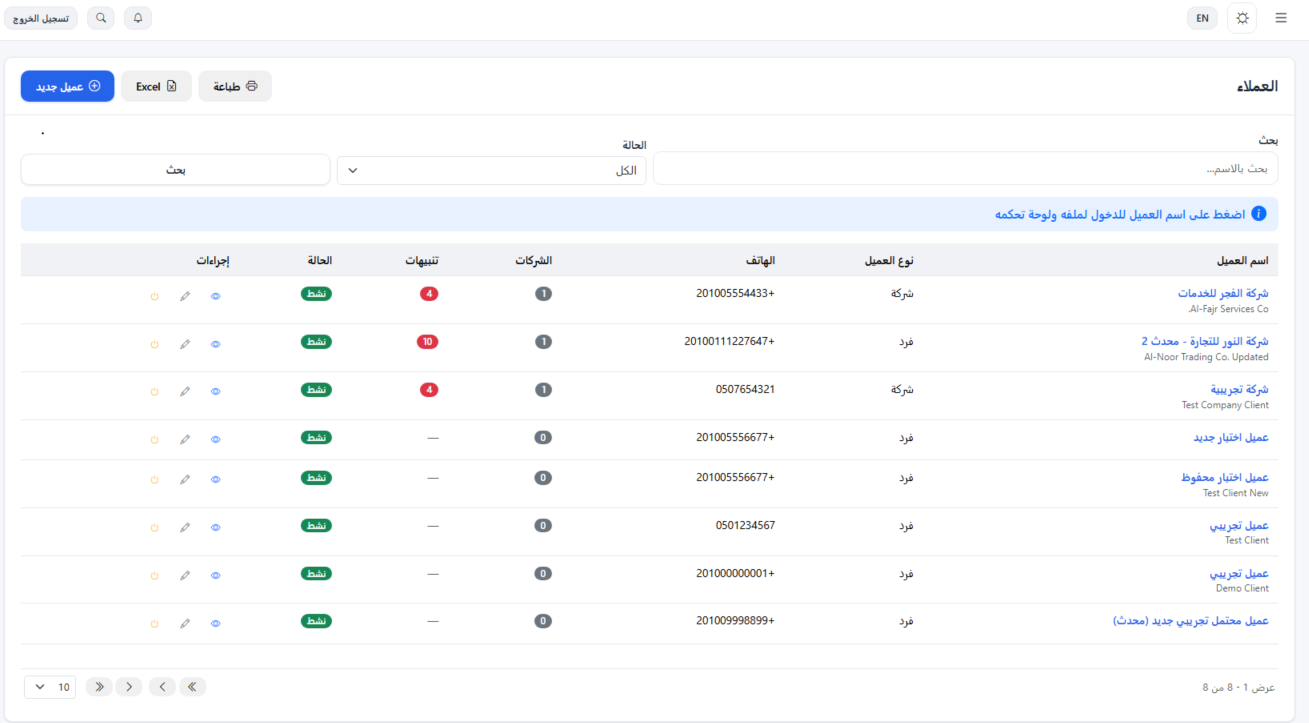Viewport: 1309px width, 723px height.
Task: Focus the بحث بالاسم search field
Action: (x=965, y=169)
